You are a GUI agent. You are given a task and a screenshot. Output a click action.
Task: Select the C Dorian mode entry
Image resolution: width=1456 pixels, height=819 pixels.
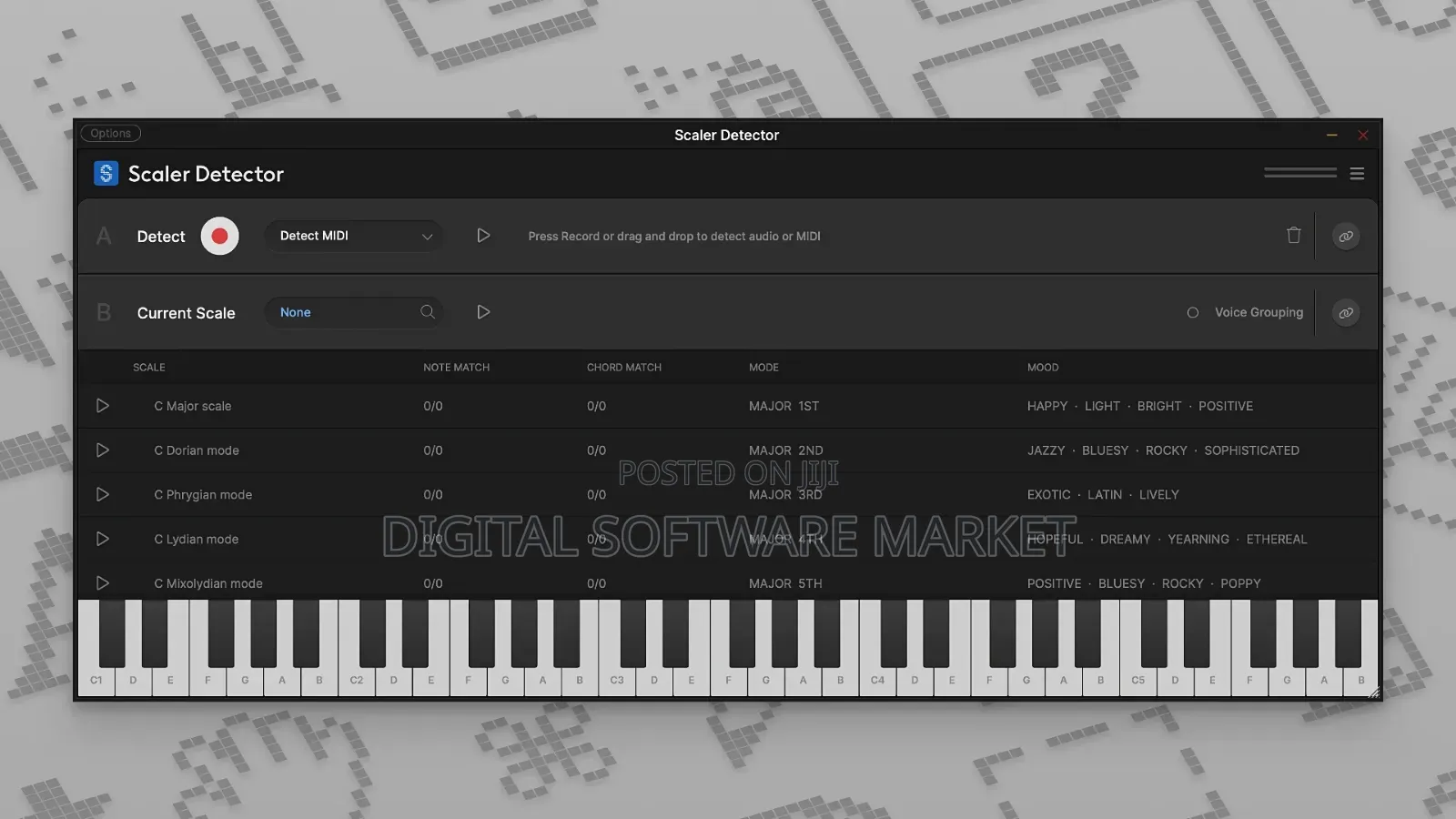pyautogui.click(x=197, y=450)
